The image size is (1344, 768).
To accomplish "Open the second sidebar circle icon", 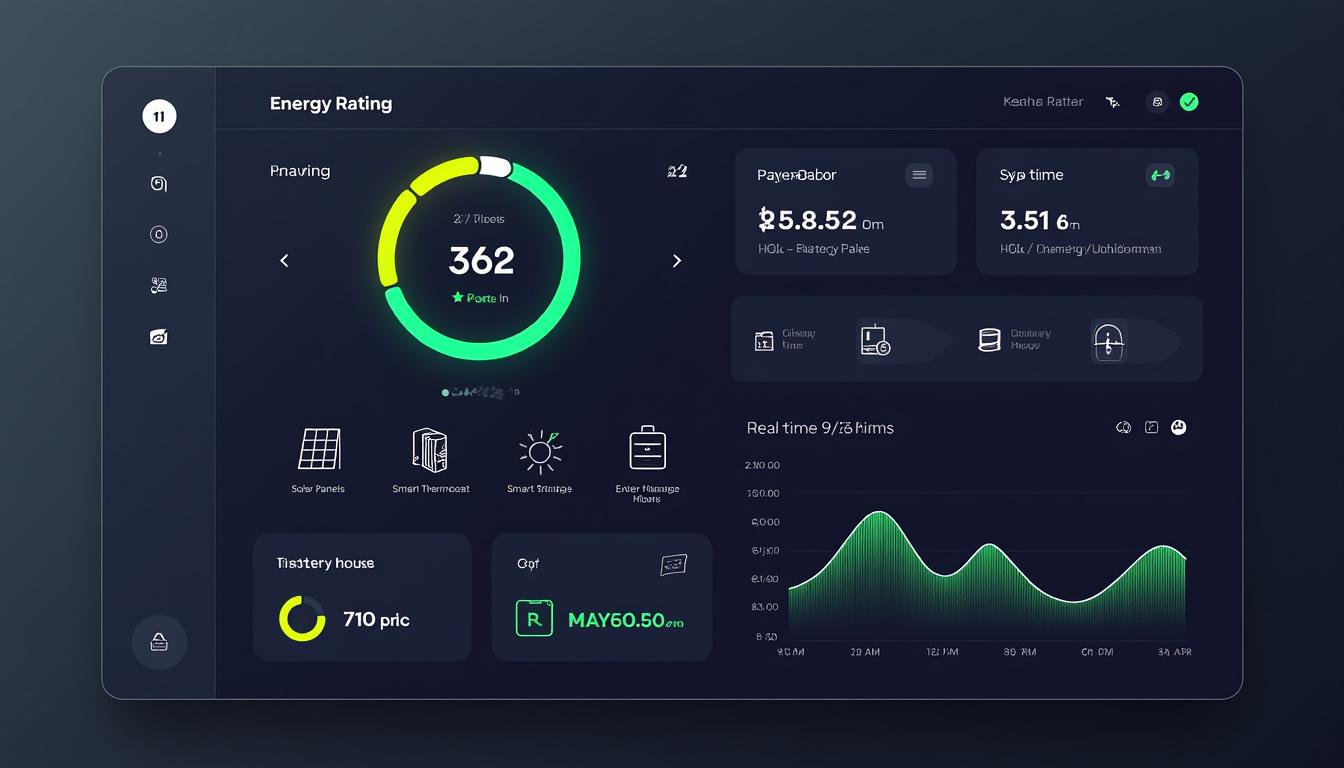I will 158,235.
